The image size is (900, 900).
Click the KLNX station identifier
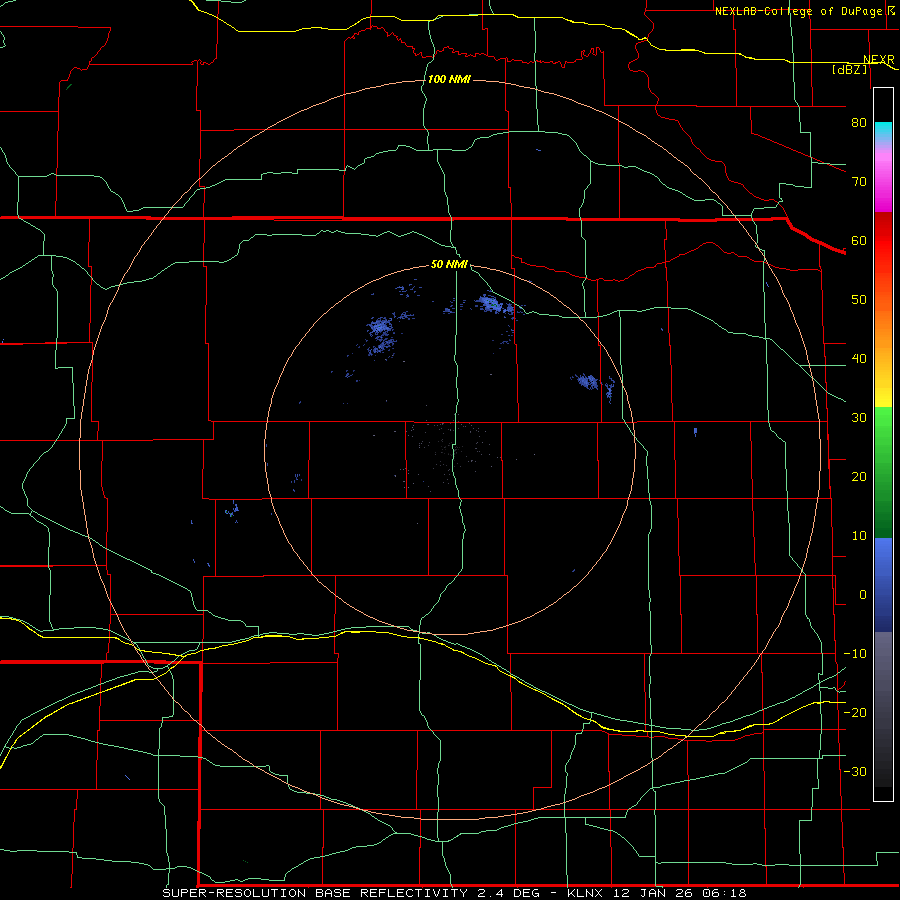pos(587,893)
